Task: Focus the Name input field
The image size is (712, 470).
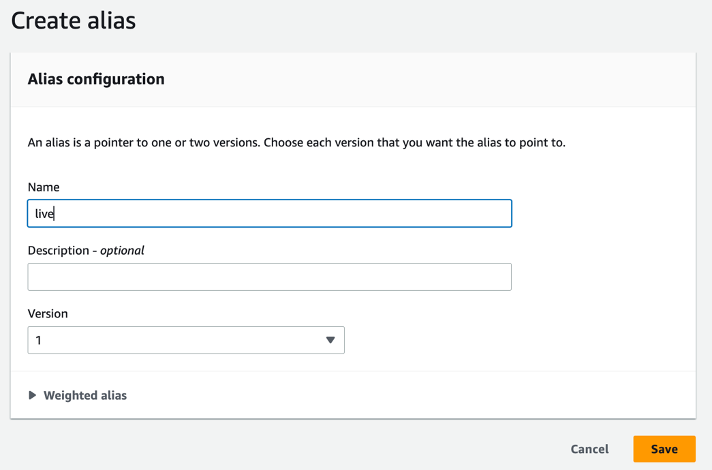Action: [270, 213]
